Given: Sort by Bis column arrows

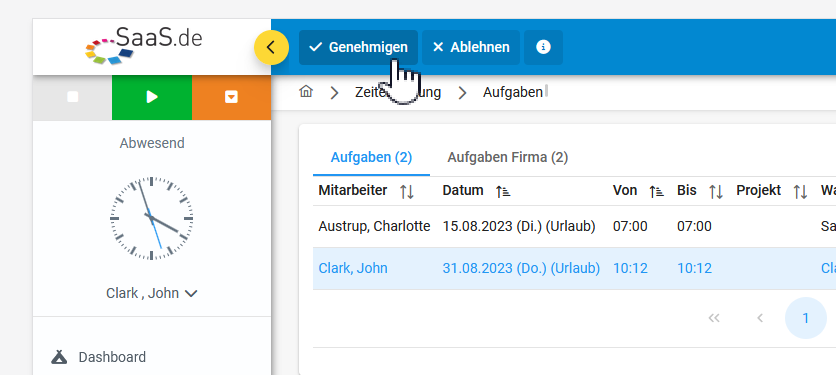Looking at the screenshot, I should pyautogui.click(x=716, y=192).
